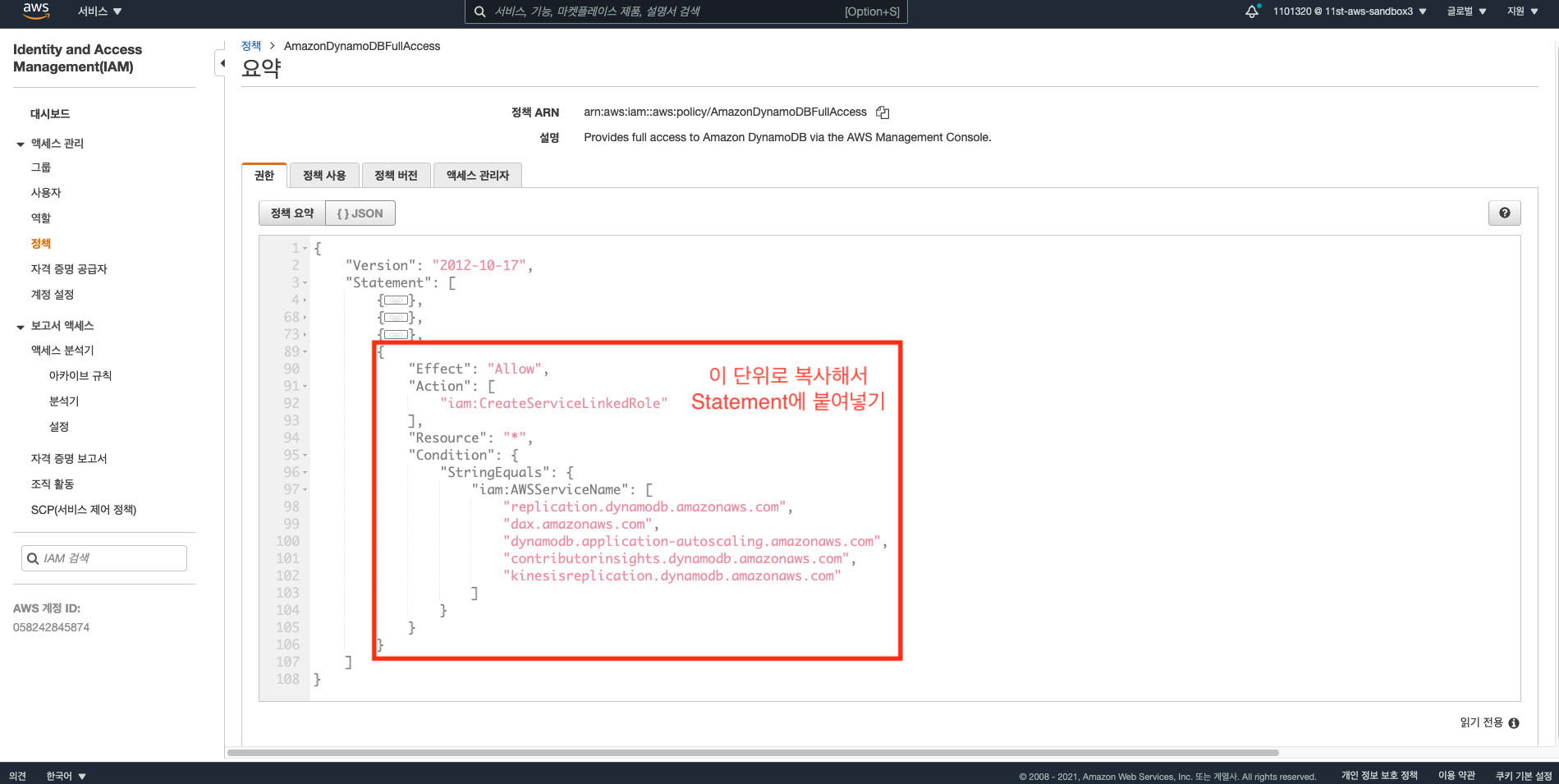Open 정책 in the sidebar
Viewport: 1559px width, 784px height.
point(41,244)
